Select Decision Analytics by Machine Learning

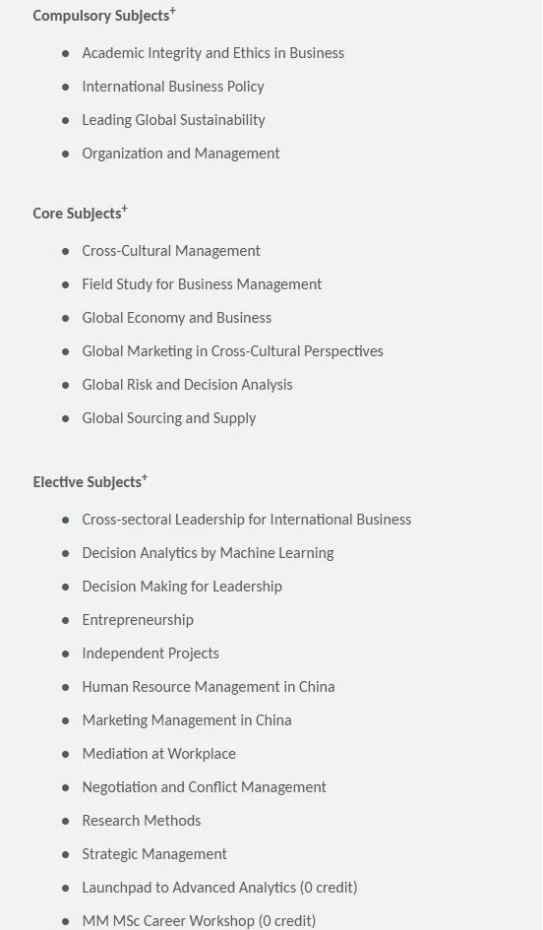point(208,553)
